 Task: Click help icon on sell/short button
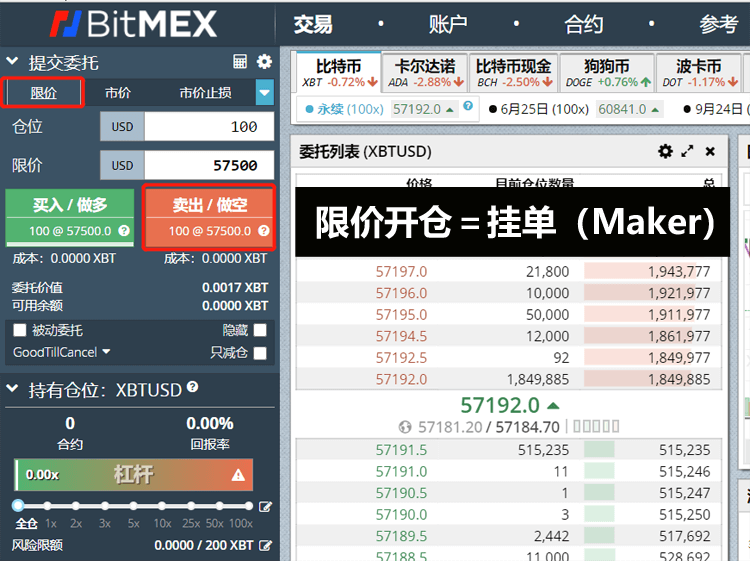click(x=264, y=231)
